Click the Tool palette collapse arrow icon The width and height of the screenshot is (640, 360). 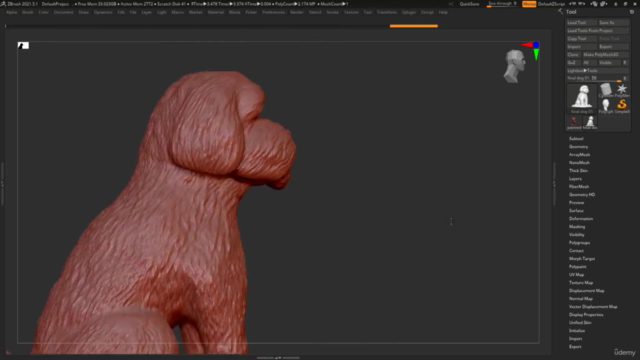[x=560, y=12]
